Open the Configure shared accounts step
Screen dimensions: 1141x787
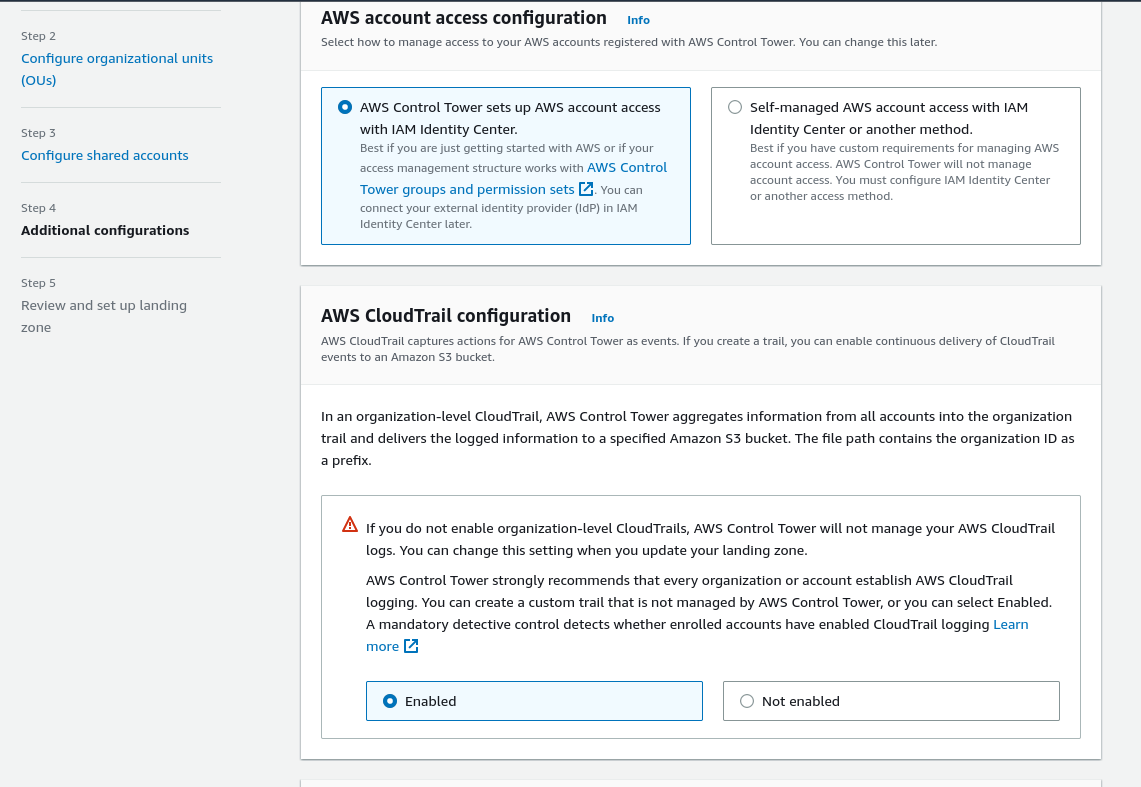tap(105, 155)
